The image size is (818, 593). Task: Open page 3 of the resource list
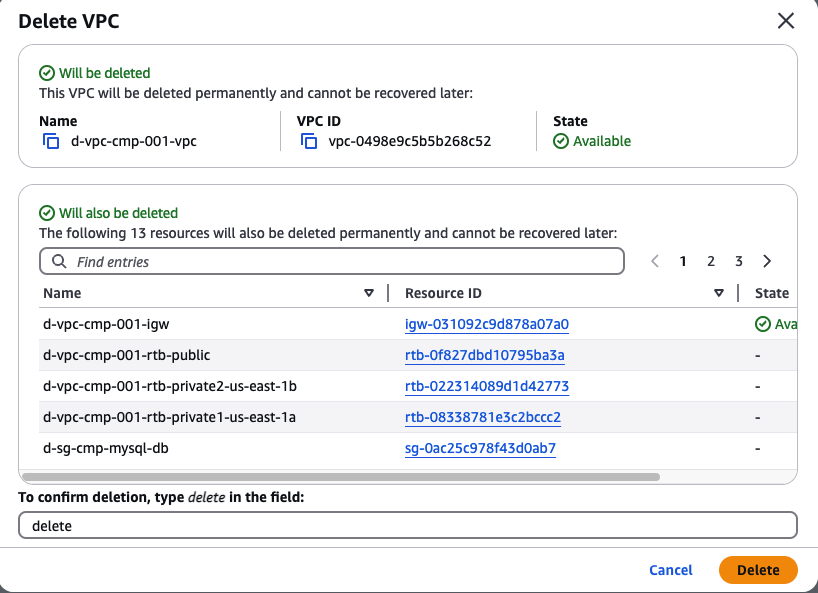(739, 261)
